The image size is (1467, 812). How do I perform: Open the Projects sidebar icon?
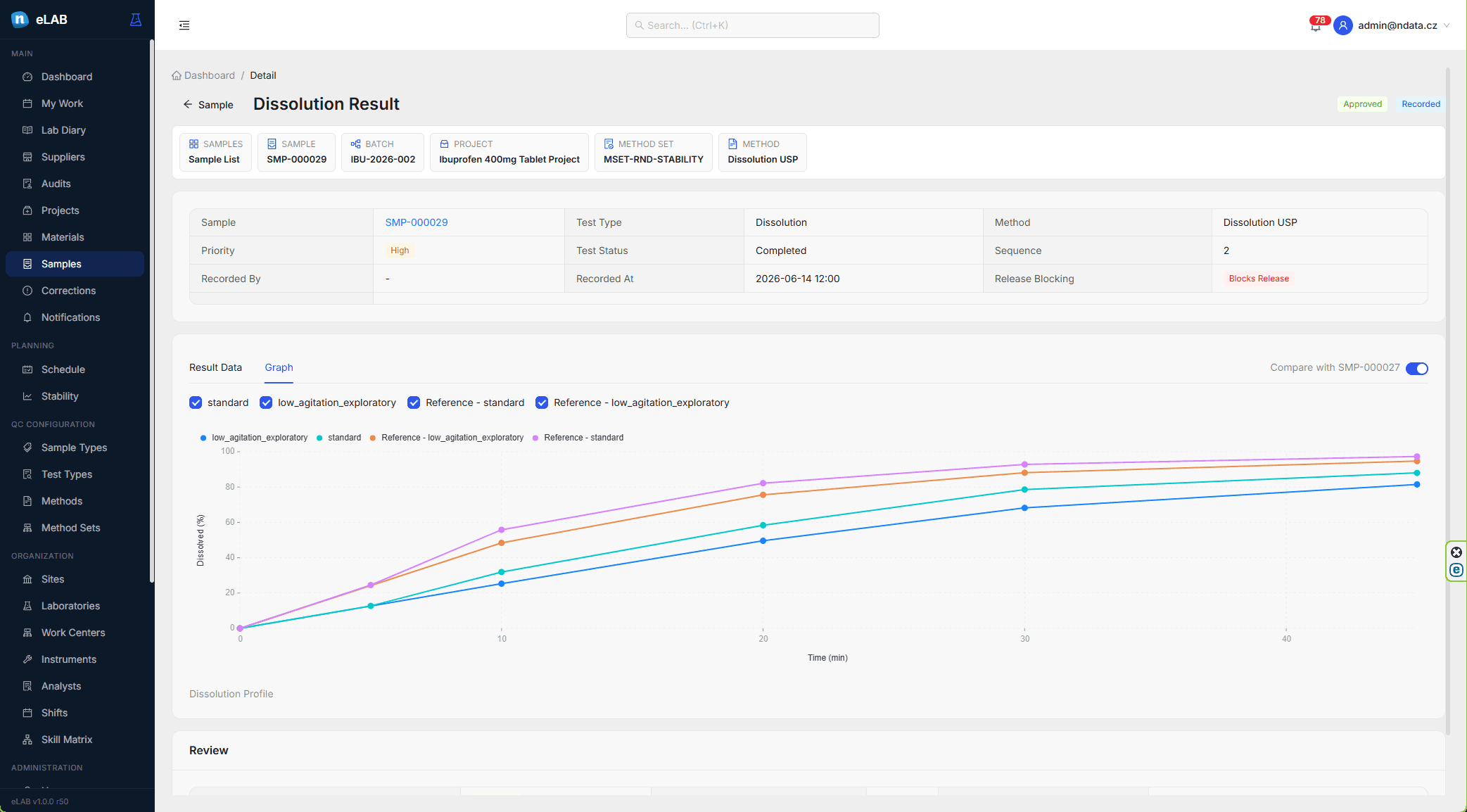click(x=27, y=210)
